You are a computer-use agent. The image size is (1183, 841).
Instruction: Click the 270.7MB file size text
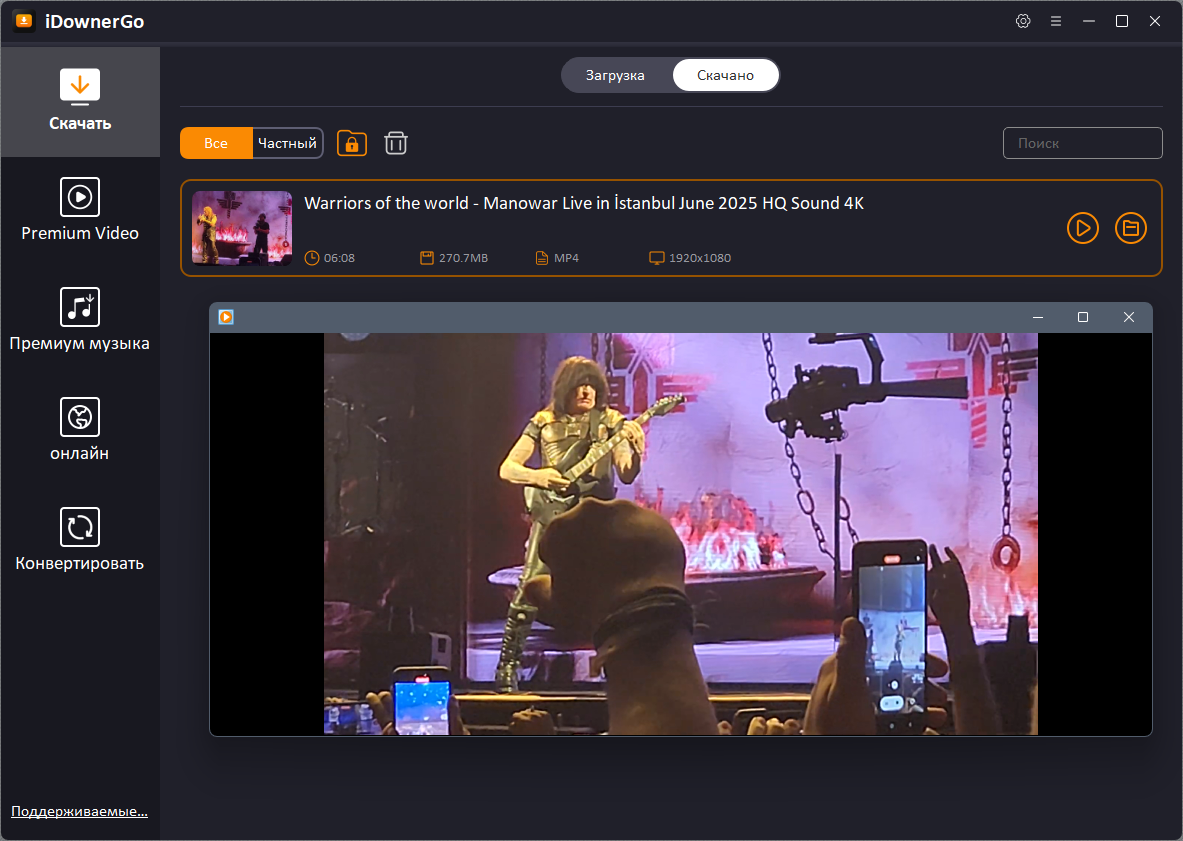tap(463, 258)
